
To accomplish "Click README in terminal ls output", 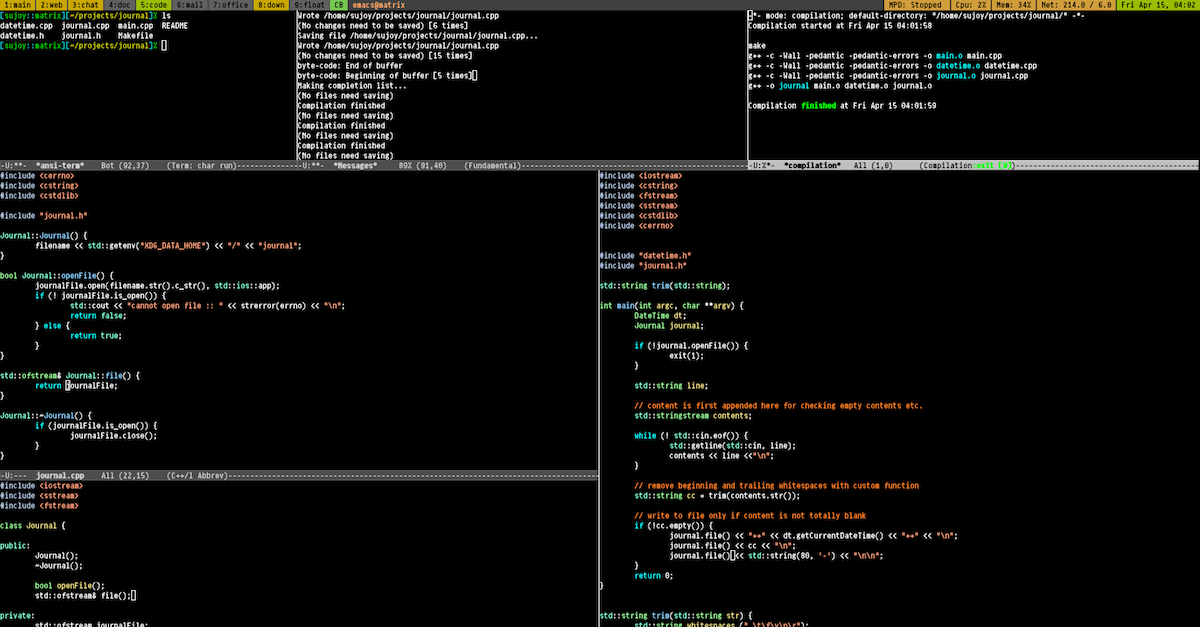I will click(175, 26).
